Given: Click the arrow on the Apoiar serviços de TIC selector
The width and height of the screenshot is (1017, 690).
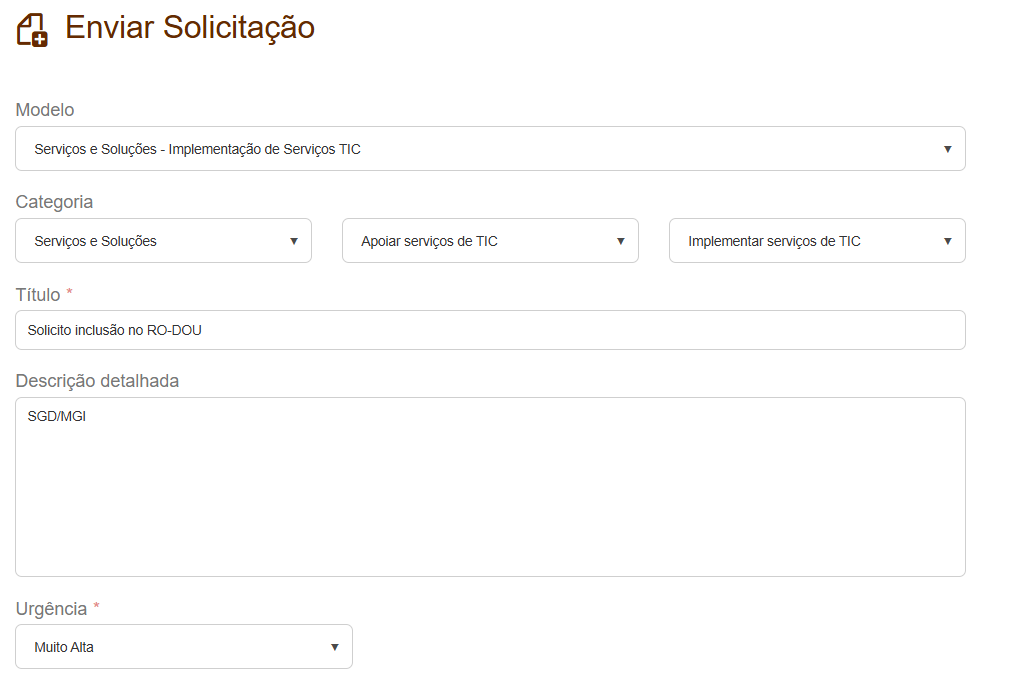Looking at the screenshot, I should coord(620,240).
